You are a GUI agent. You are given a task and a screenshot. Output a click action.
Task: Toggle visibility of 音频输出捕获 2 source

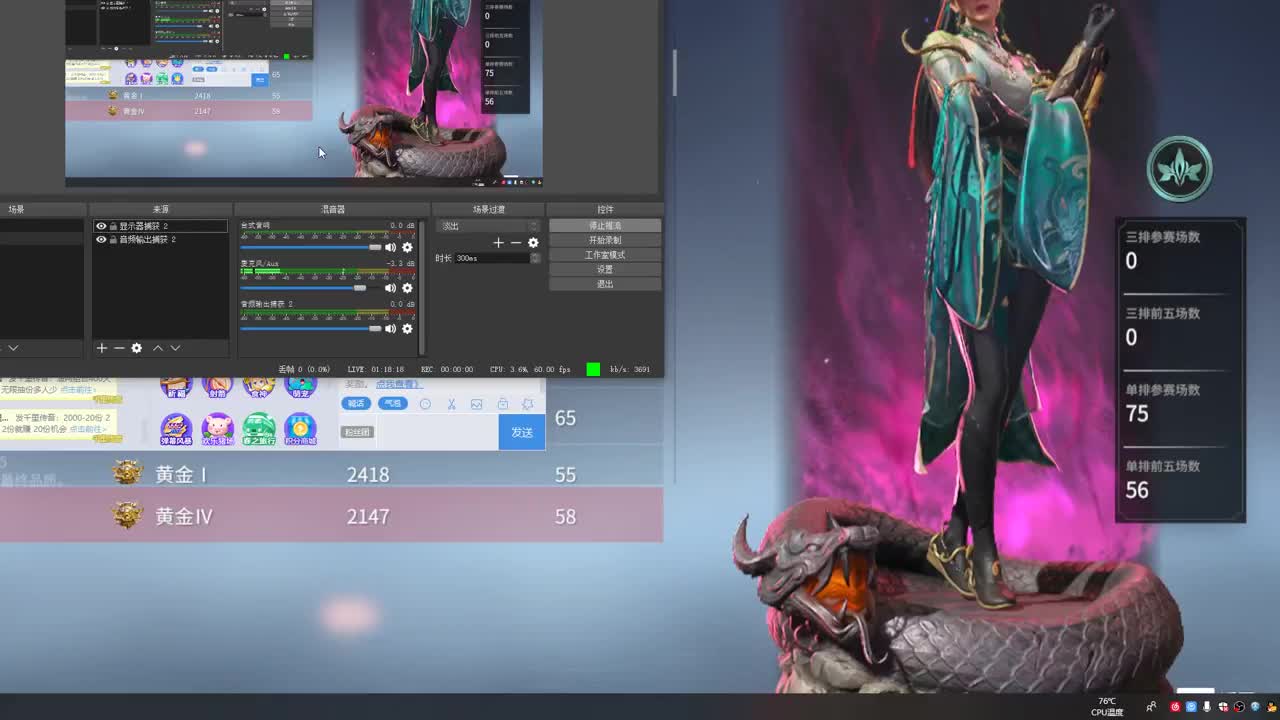101,240
